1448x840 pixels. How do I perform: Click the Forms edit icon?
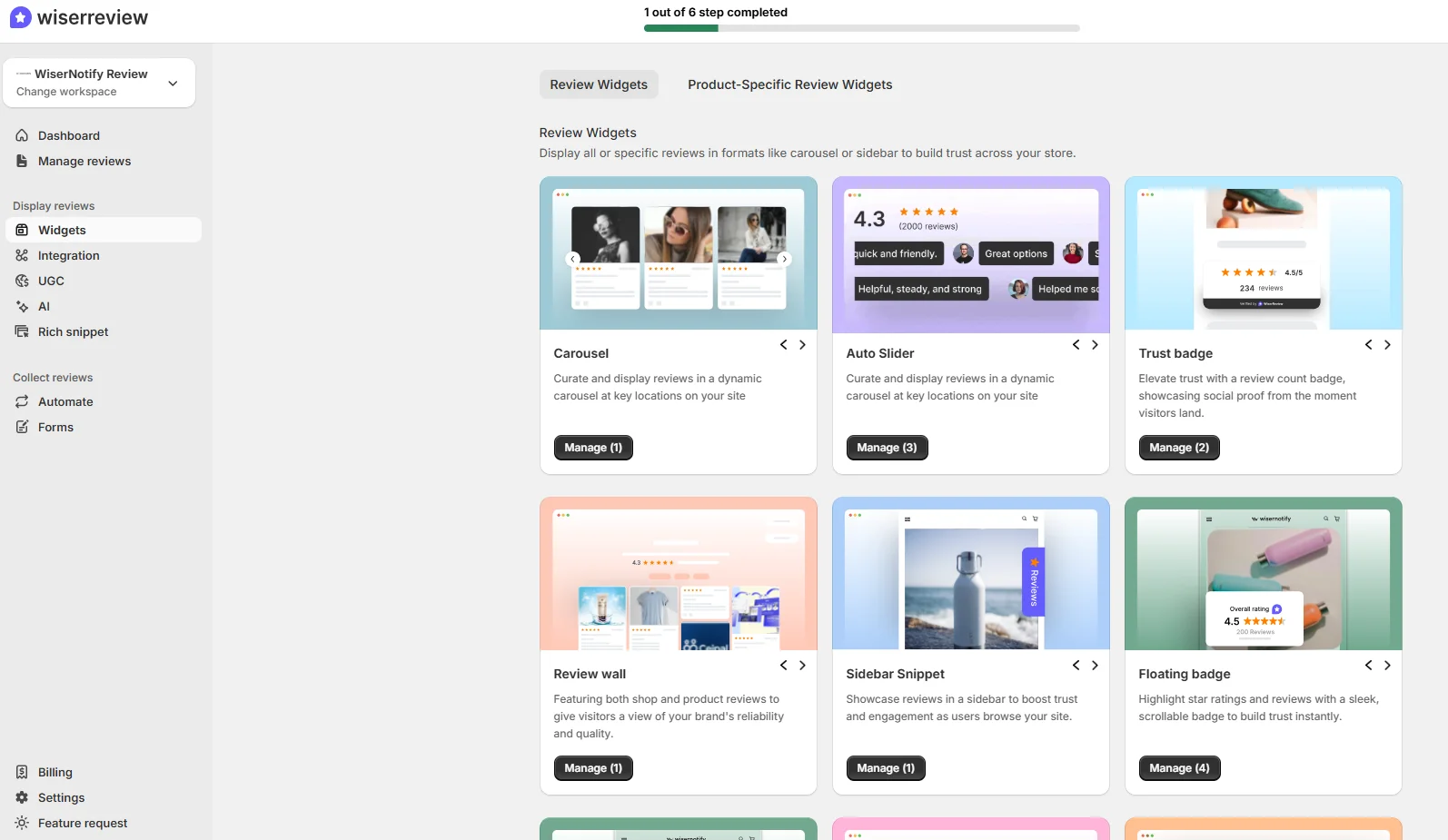[22, 427]
